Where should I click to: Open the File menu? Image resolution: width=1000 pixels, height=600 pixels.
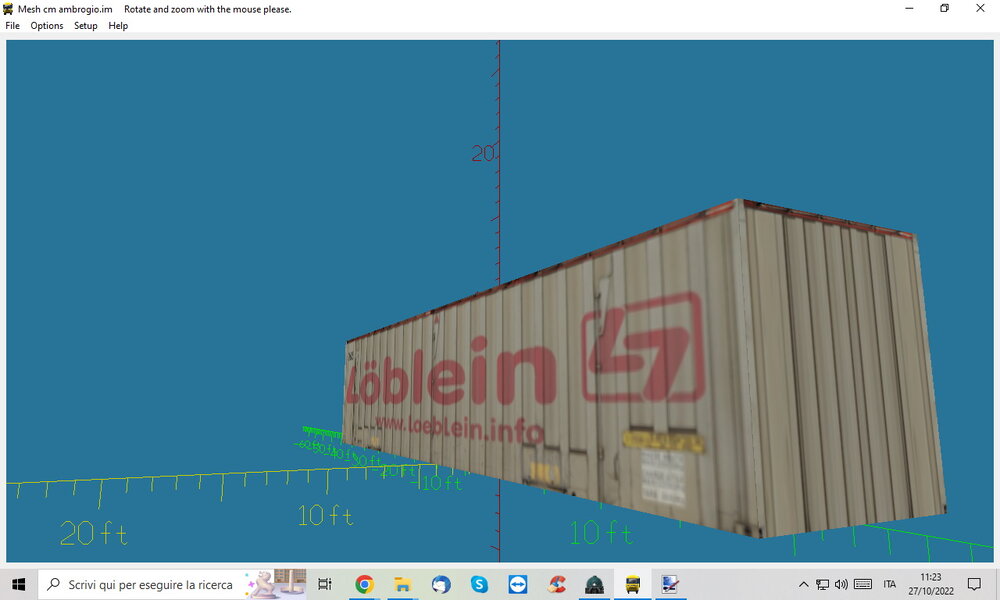13,26
